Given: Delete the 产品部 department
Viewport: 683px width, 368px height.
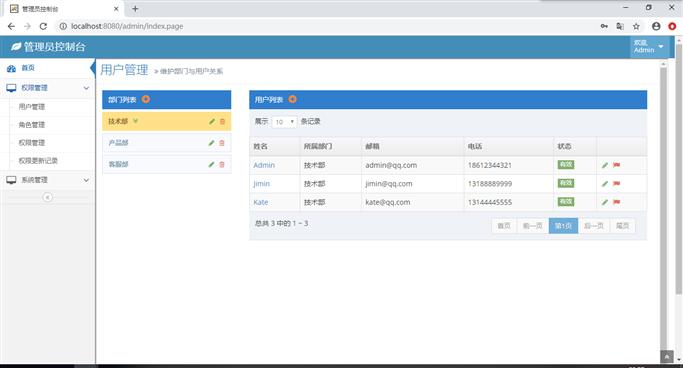Looking at the screenshot, I should click(222, 143).
